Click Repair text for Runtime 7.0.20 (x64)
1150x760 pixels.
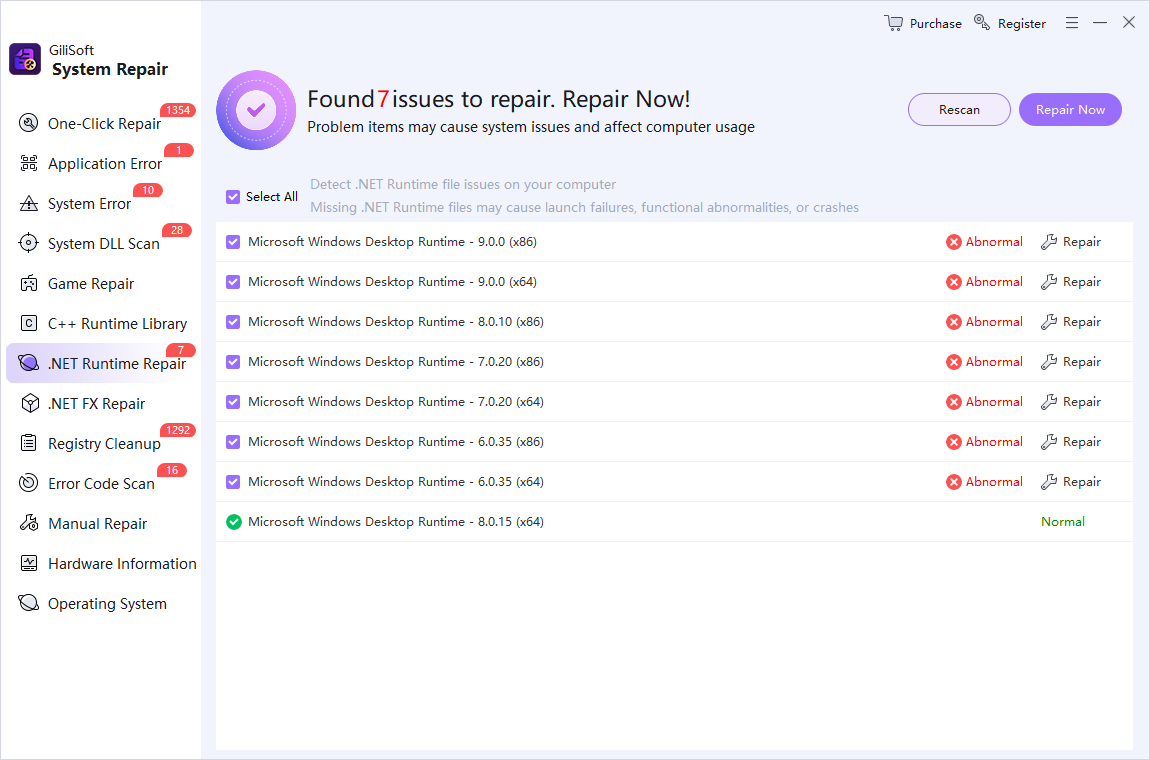[1082, 401]
